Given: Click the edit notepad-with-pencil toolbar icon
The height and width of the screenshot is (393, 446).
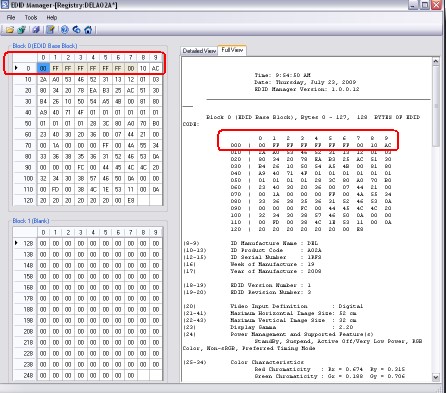Looking at the screenshot, I should point(50,30).
